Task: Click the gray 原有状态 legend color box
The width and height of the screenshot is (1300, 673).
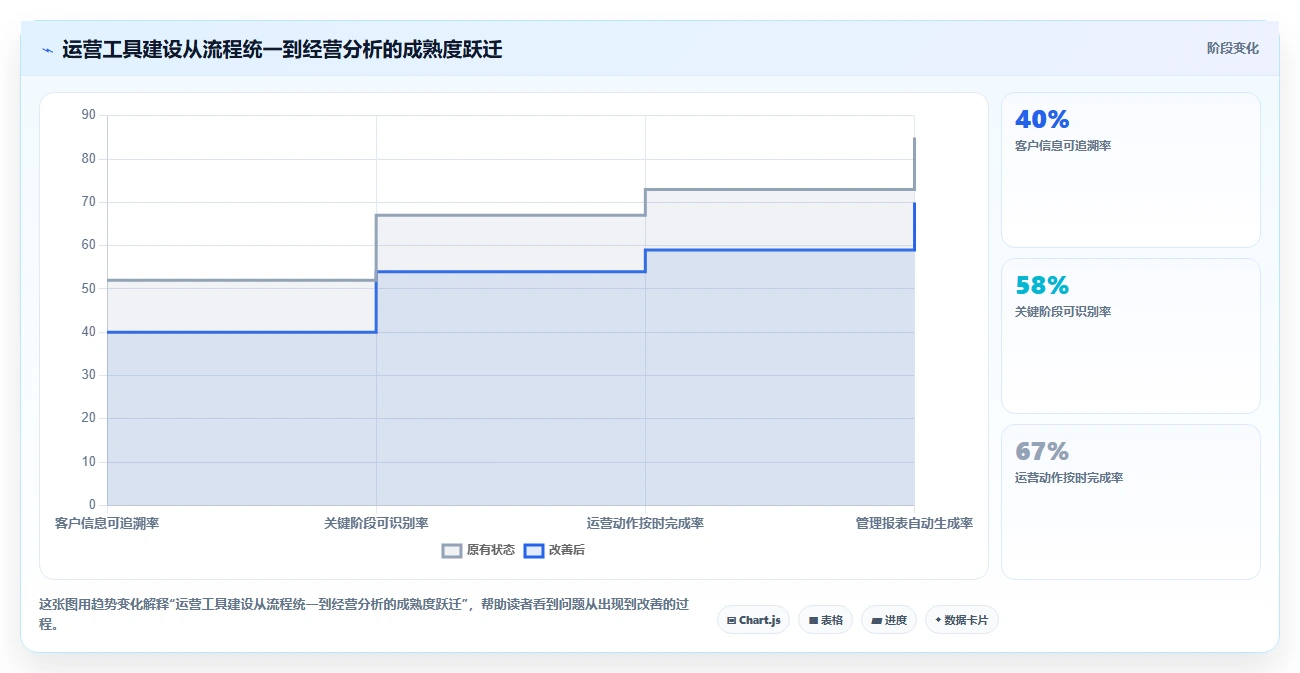Action: tap(452, 550)
